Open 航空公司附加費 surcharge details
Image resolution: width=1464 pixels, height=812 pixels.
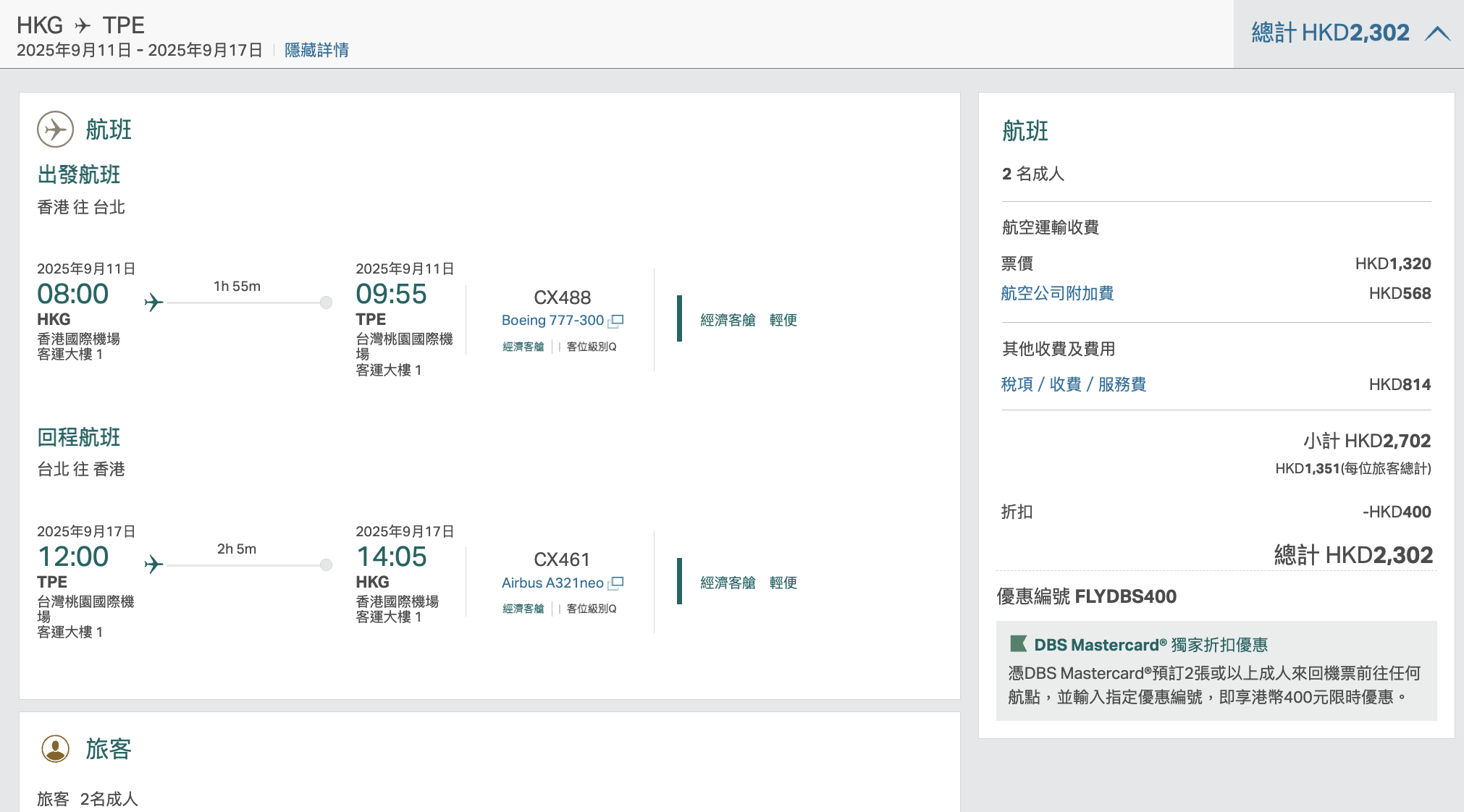coord(1057,293)
